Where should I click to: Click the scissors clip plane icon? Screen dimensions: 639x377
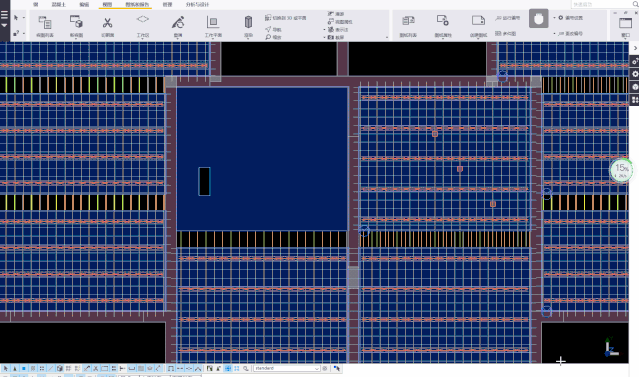pos(108,25)
